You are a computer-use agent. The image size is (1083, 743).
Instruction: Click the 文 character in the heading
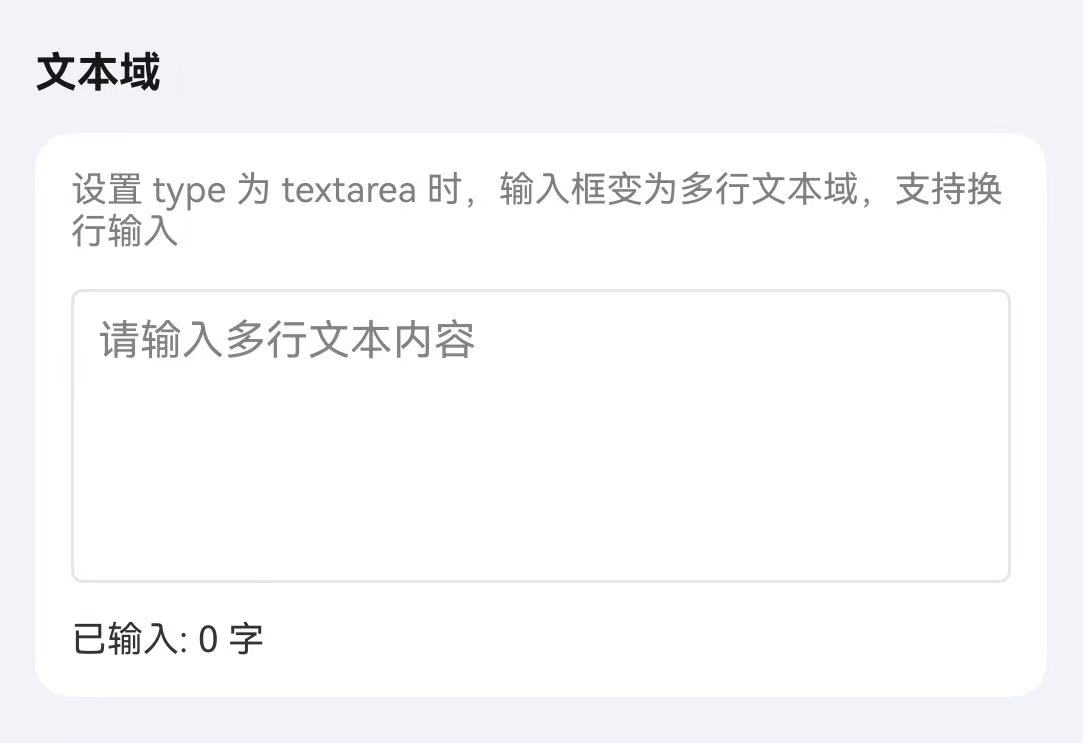pos(56,73)
